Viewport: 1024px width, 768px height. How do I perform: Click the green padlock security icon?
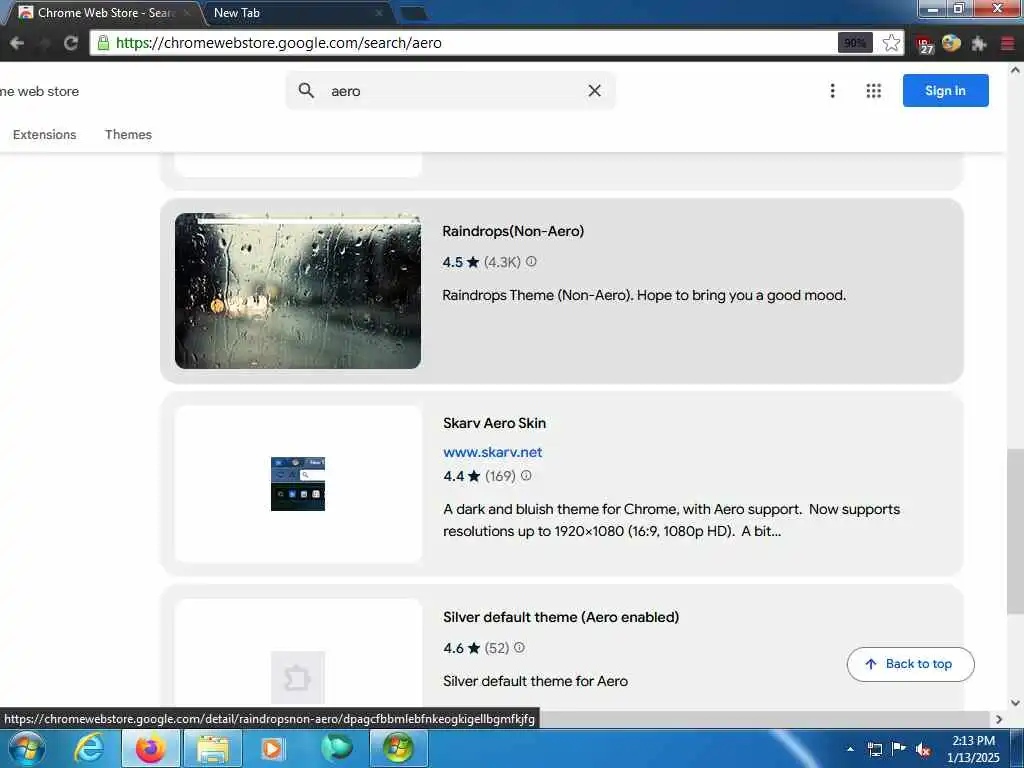pos(103,43)
